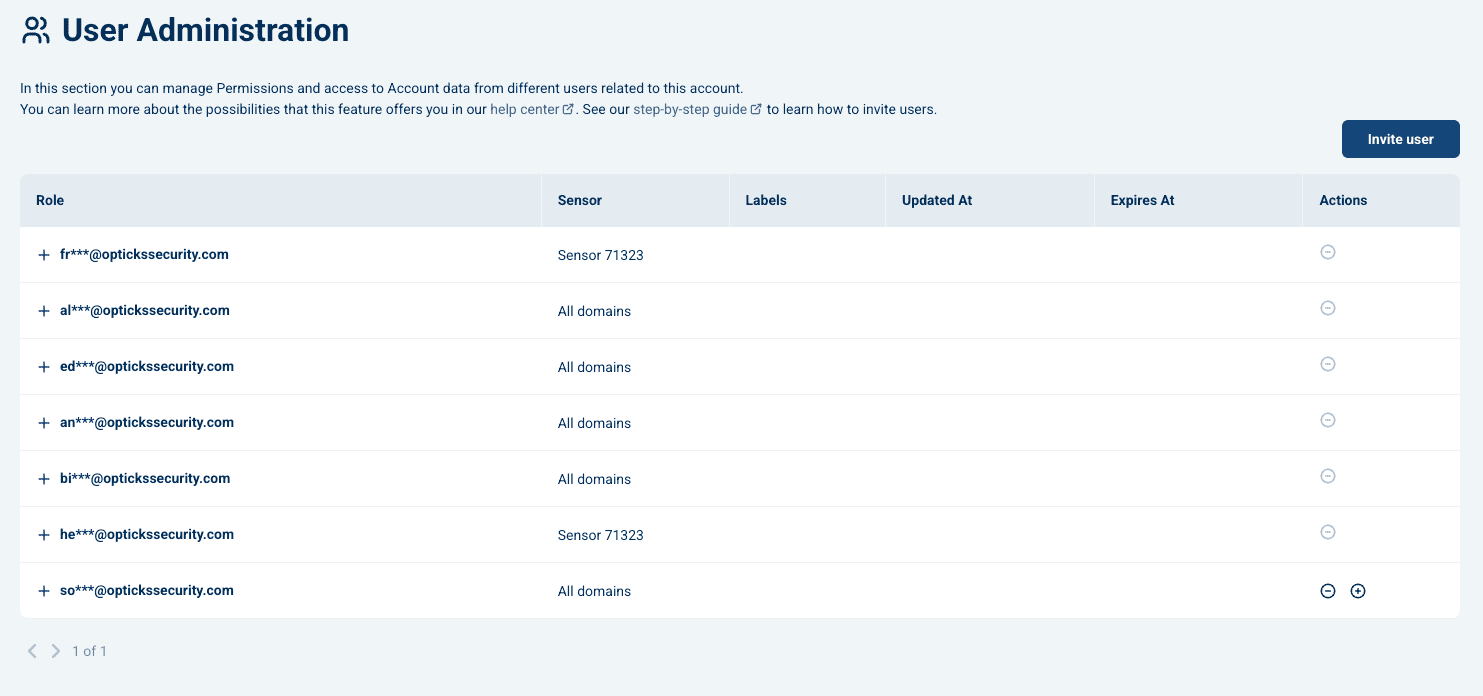Click remove icon for ed***@optickssecurity.com
The height and width of the screenshot is (696, 1483).
click(x=1328, y=364)
